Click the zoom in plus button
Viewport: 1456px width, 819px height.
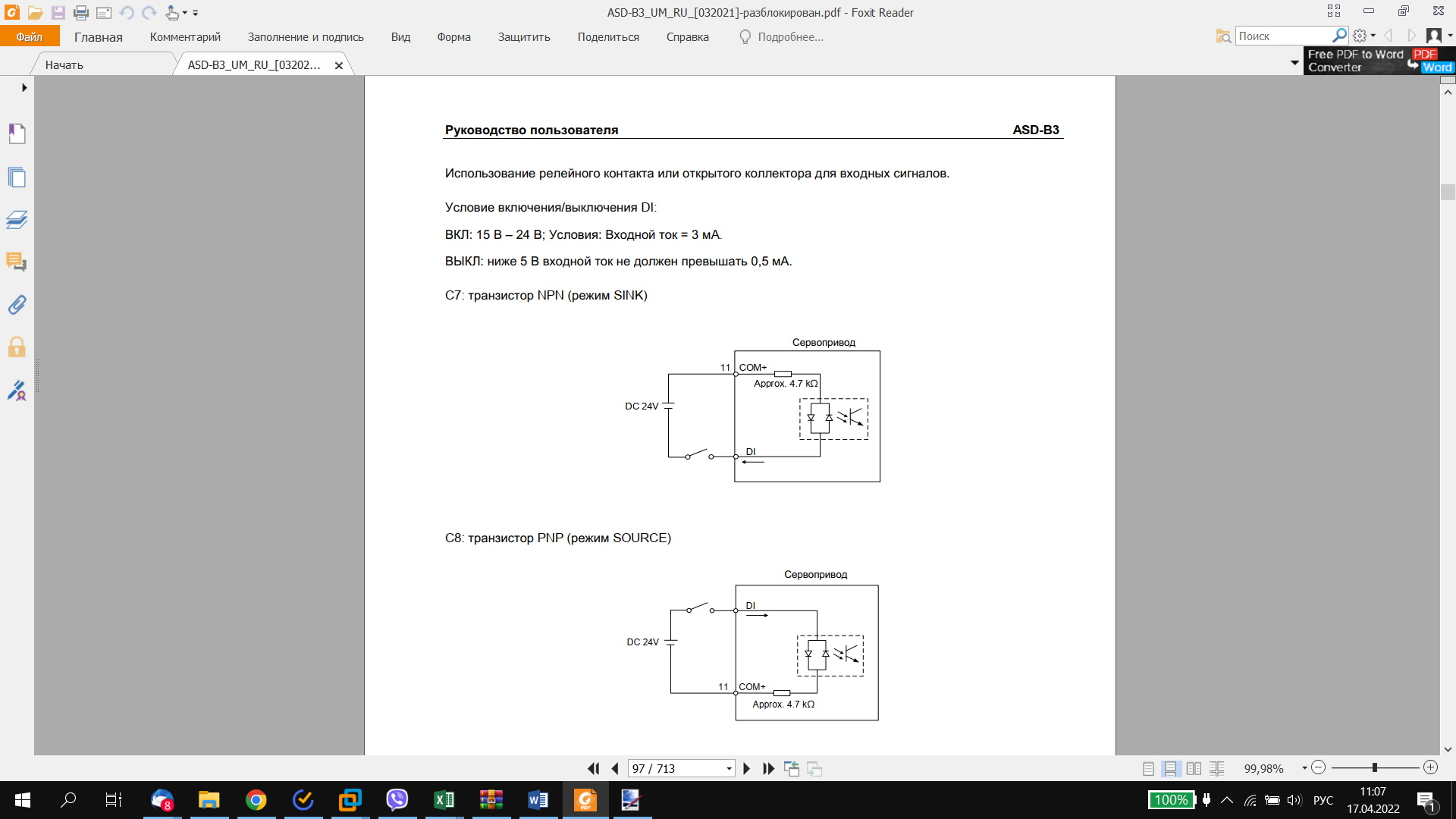click(x=1430, y=767)
